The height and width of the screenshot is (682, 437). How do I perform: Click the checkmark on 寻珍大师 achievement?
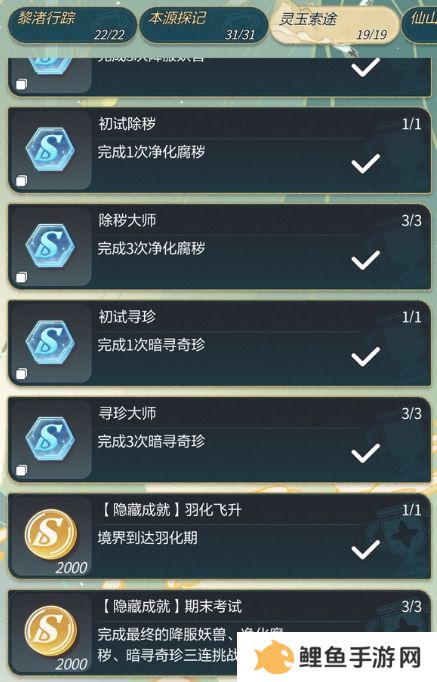(365, 453)
